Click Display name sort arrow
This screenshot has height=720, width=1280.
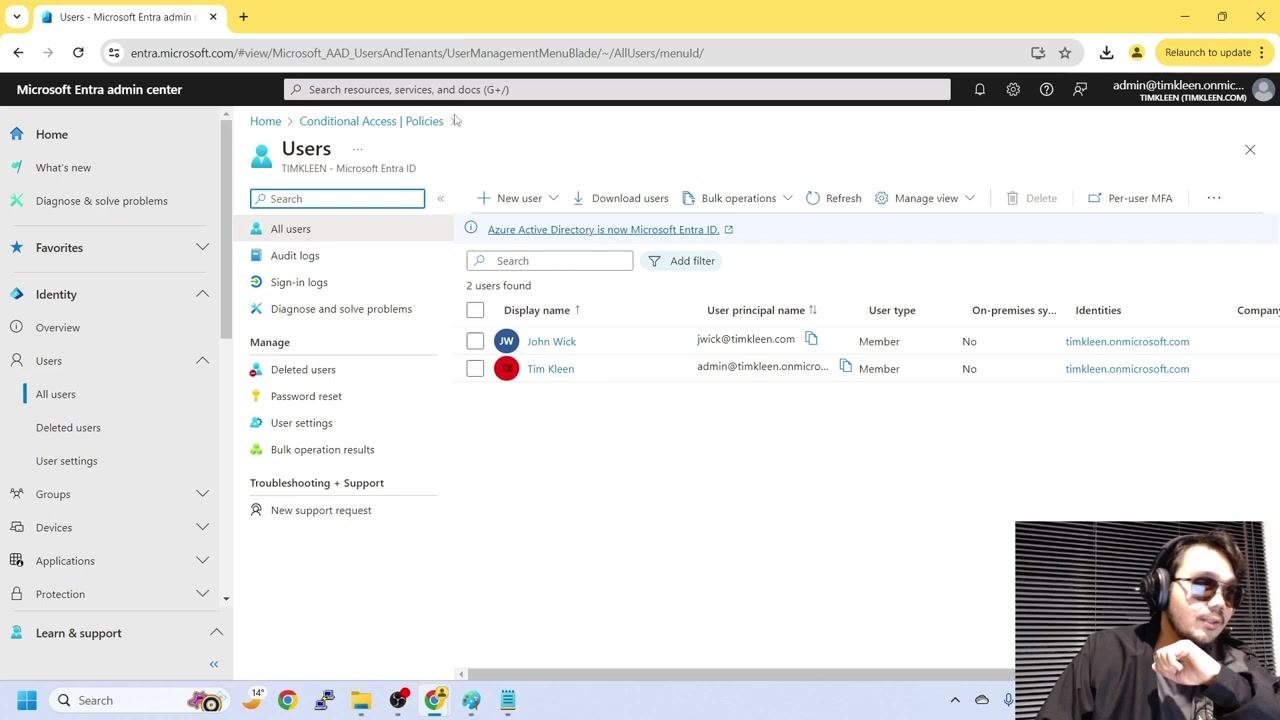coord(577,310)
